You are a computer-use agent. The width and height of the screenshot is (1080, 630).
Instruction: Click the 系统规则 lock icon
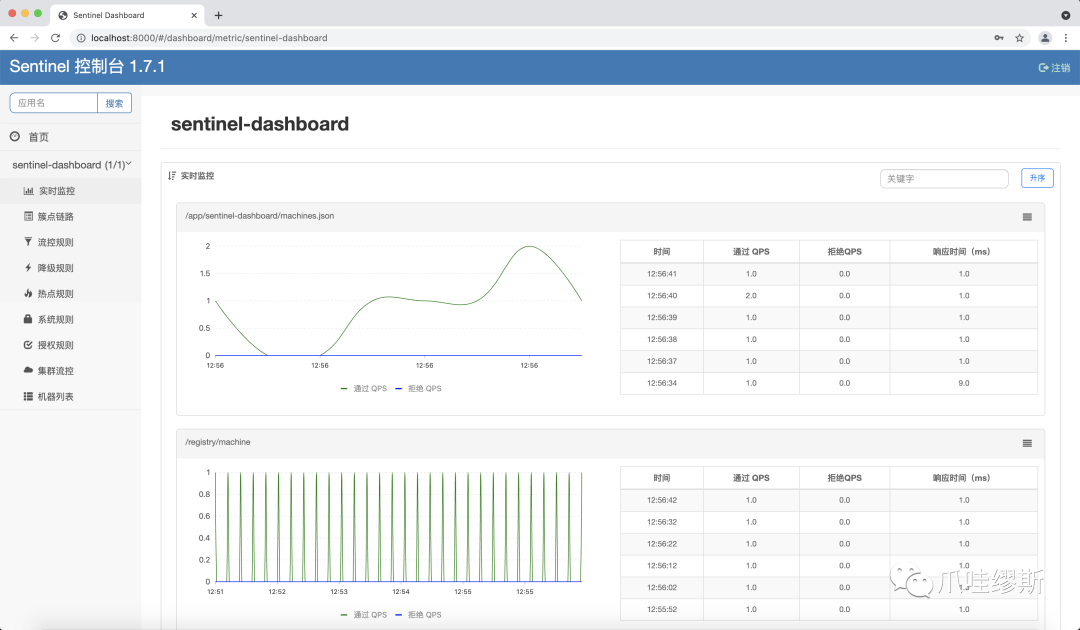(x=28, y=319)
